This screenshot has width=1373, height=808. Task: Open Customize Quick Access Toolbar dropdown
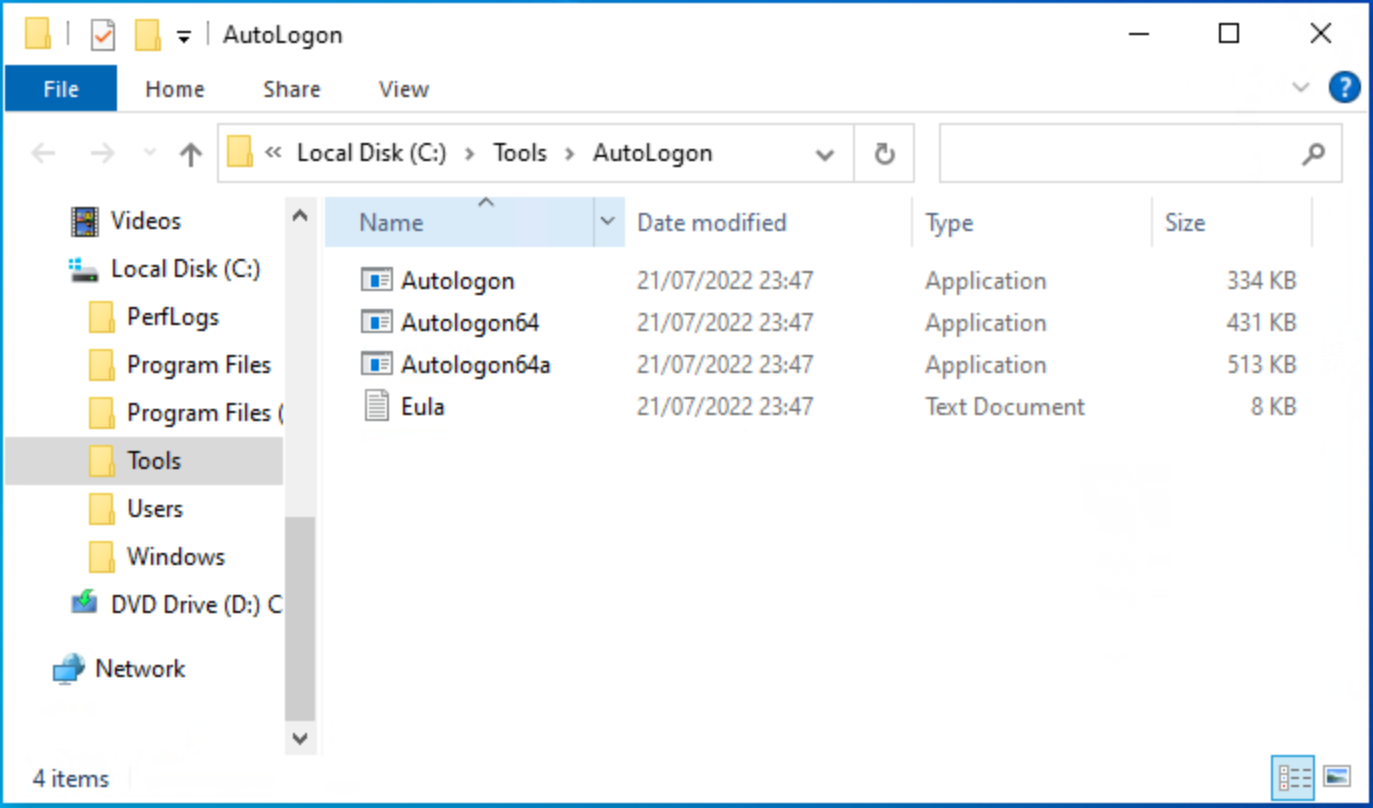(184, 37)
